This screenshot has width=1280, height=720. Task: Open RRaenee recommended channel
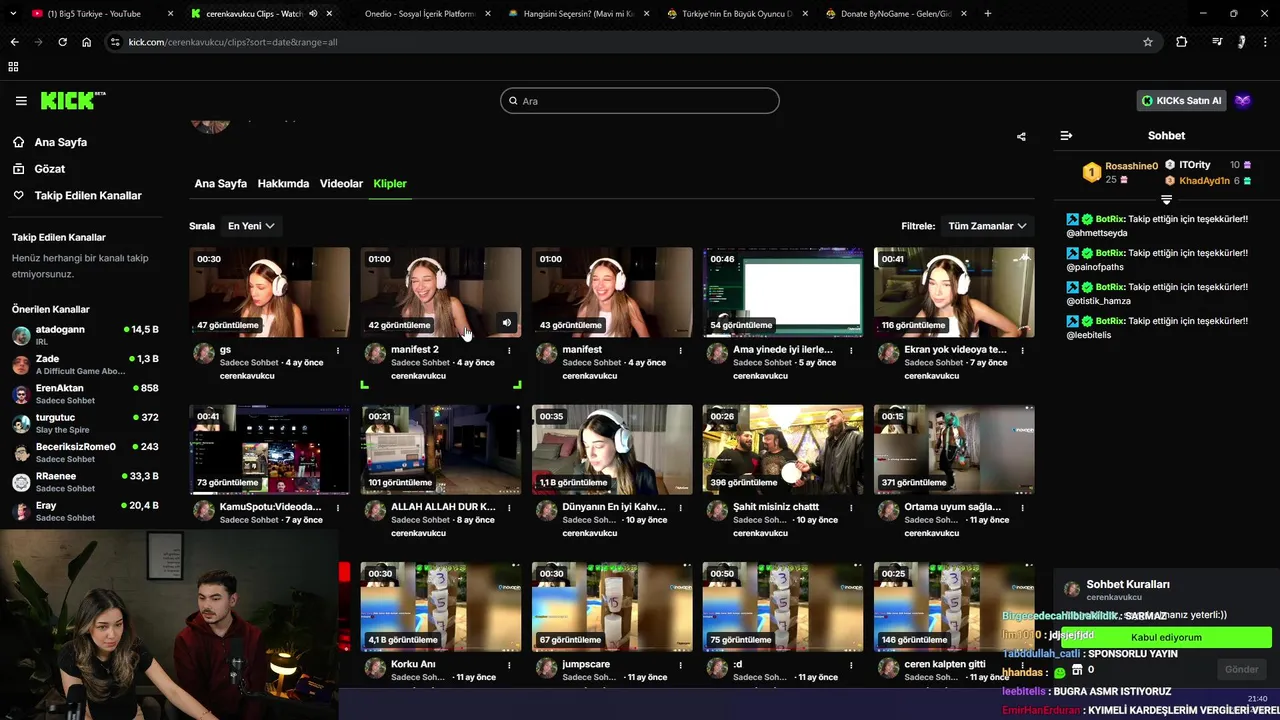(x=85, y=482)
